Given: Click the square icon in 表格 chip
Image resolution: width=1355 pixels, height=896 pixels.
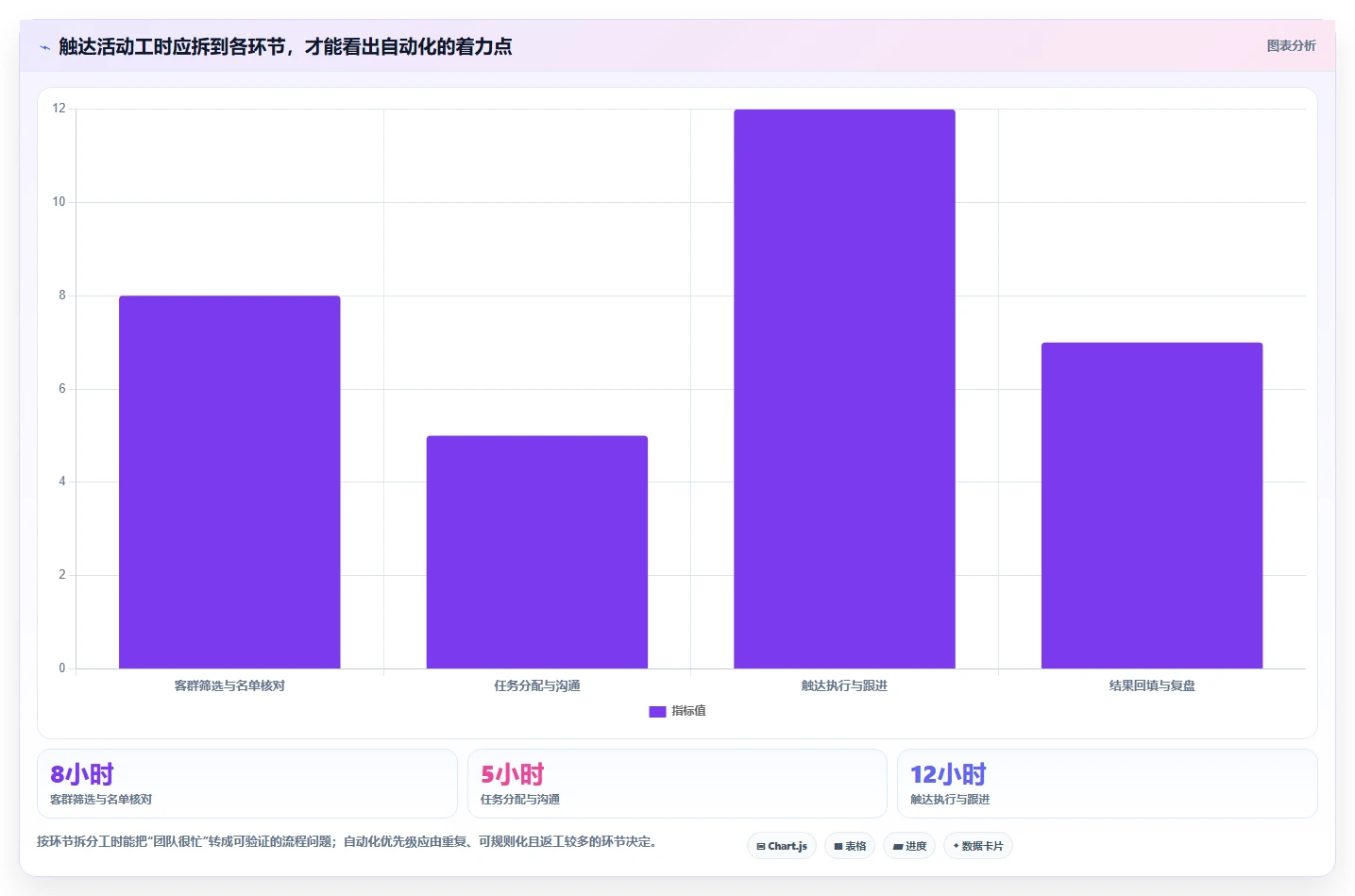Looking at the screenshot, I should [x=838, y=847].
